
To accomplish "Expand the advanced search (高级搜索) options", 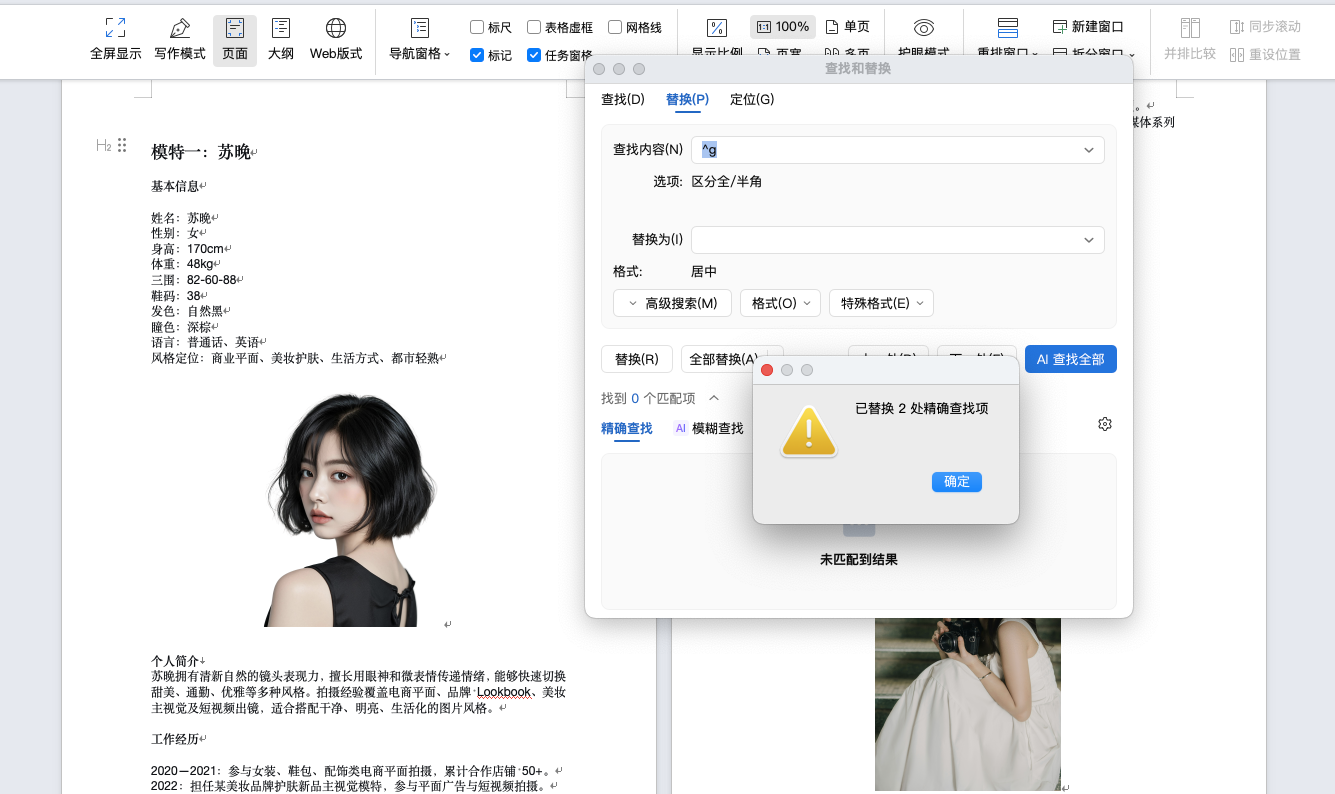I will click(672, 303).
